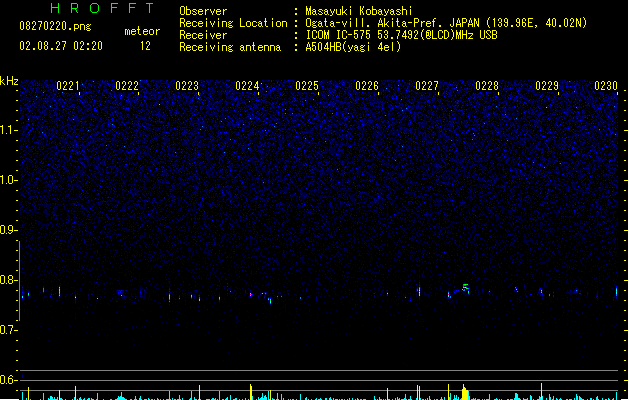Viewport: 629px width, 400px height.
Task: Click the 1.0 kHz axis label
Action: pyautogui.click(x=8, y=180)
